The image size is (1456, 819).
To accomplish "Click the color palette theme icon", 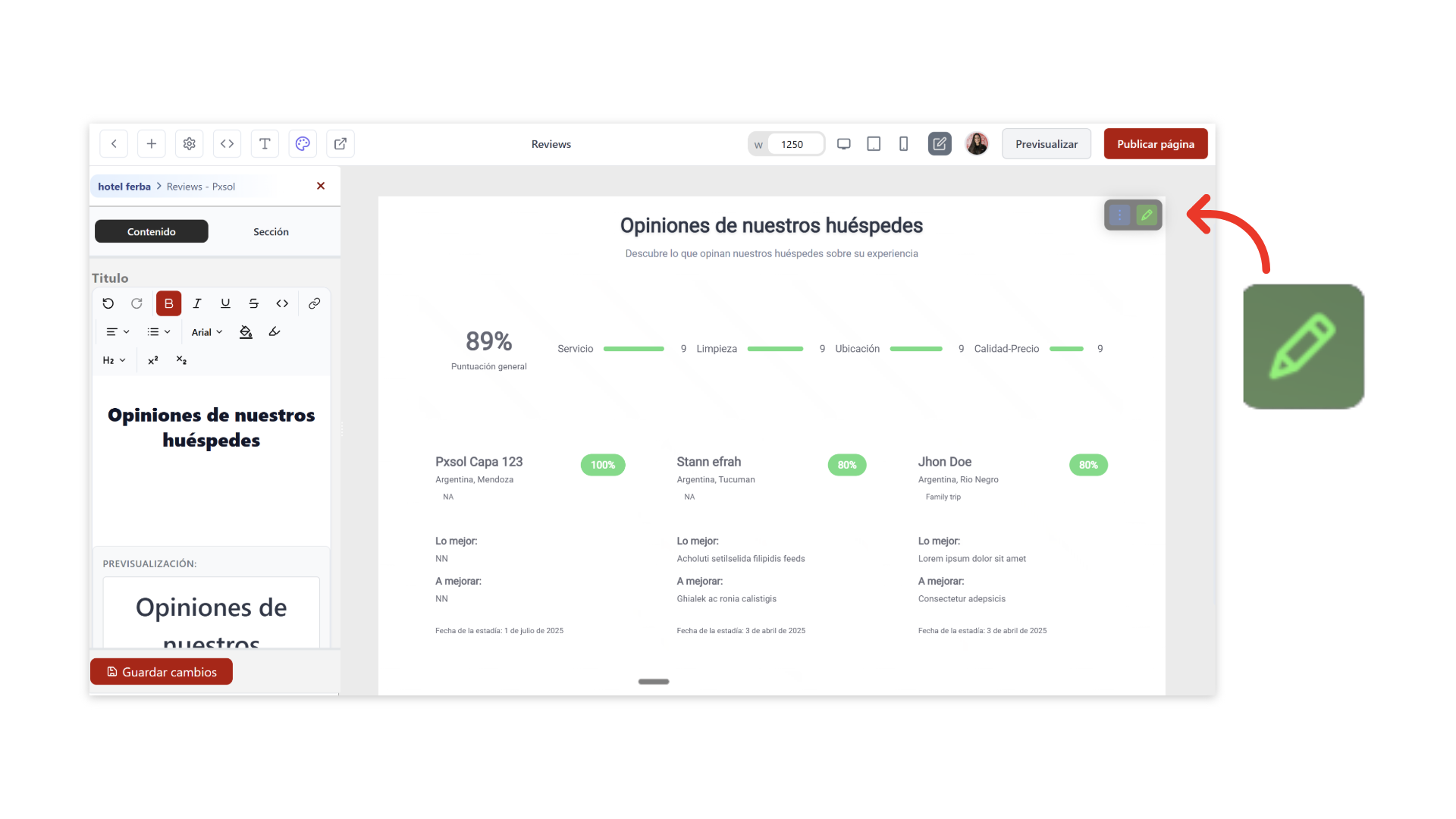I will (303, 144).
